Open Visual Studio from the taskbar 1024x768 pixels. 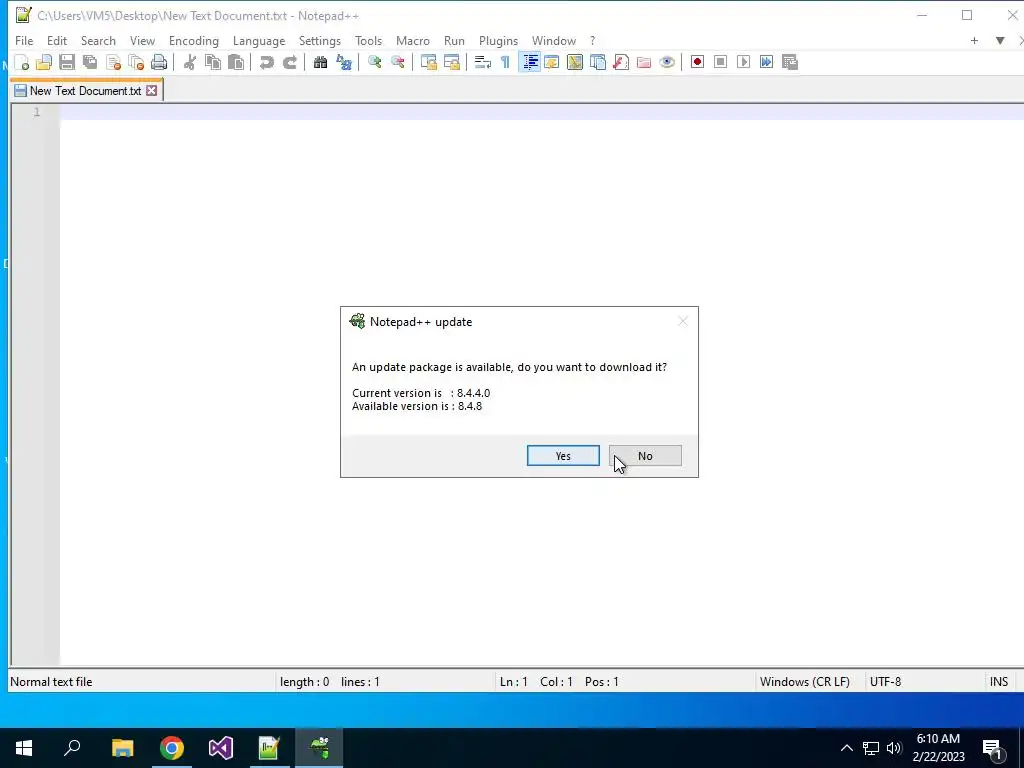(x=221, y=748)
